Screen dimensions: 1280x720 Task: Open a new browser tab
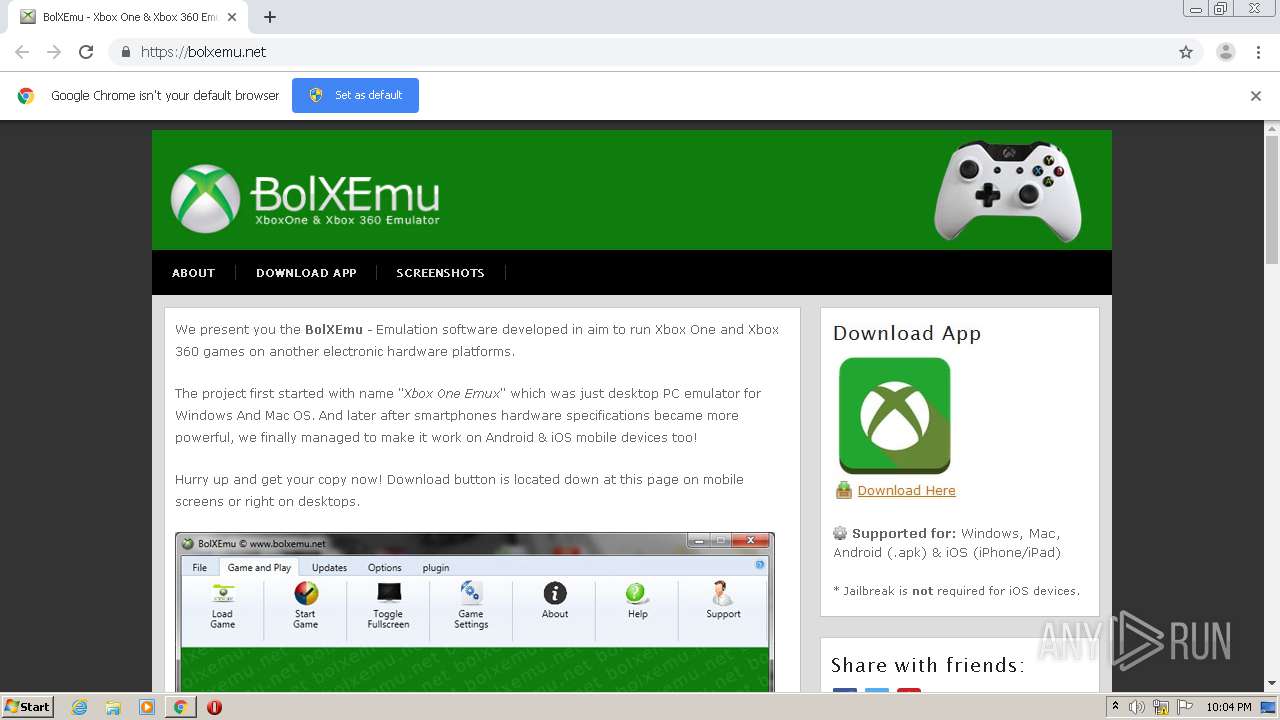point(270,17)
